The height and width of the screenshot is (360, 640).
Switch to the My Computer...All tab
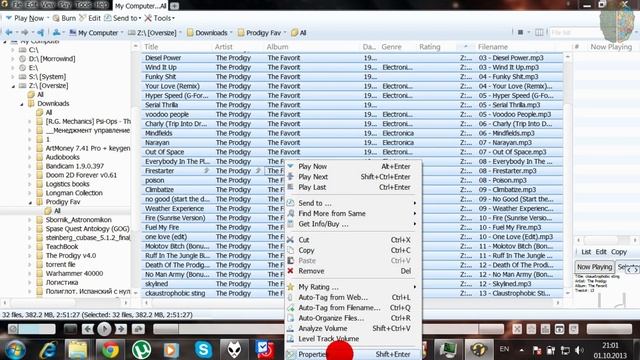coord(140,6)
